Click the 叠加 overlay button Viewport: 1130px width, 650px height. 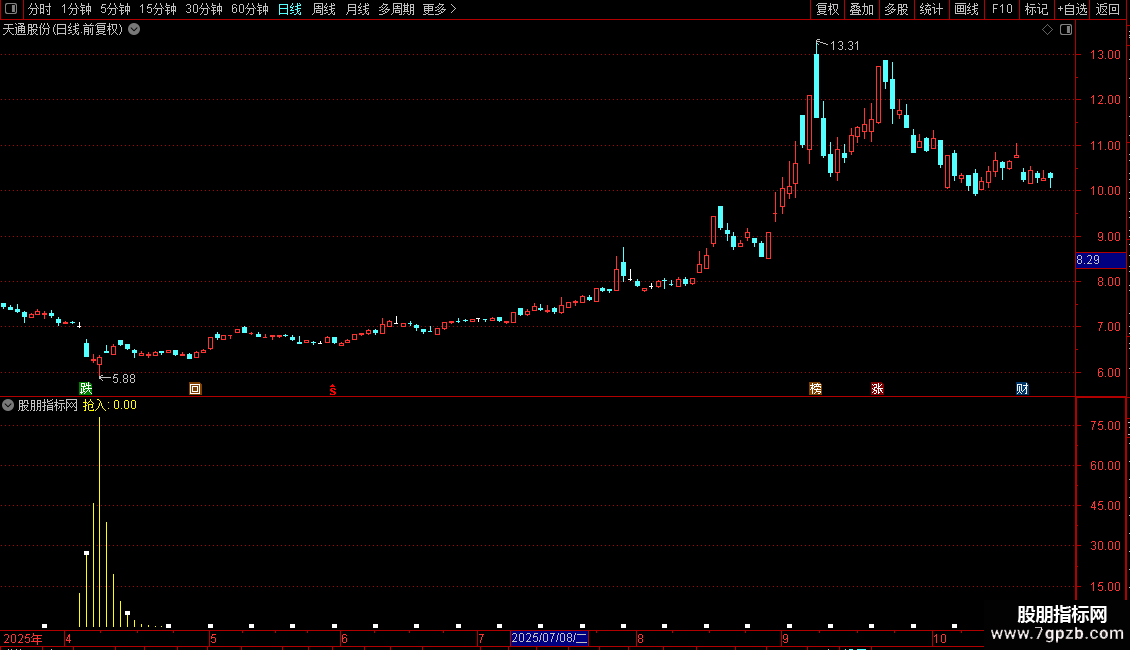[x=861, y=9]
